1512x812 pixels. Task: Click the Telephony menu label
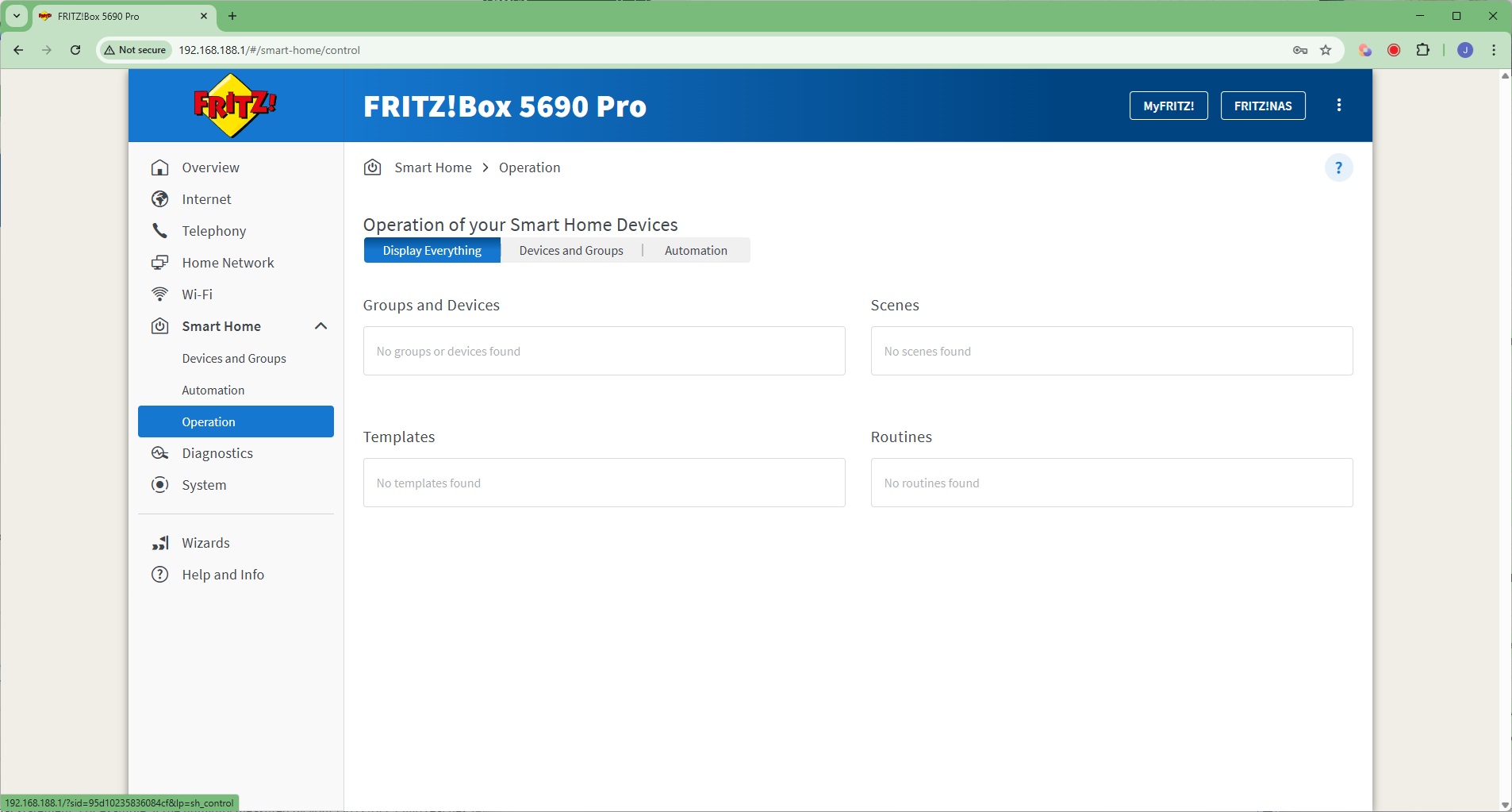214,231
